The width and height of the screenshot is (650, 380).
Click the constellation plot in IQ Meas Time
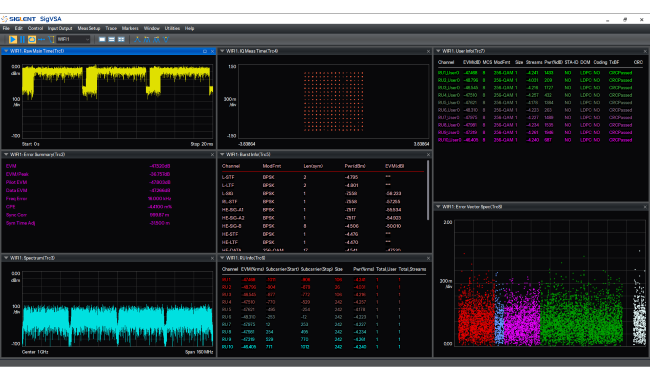(x=334, y=102)
